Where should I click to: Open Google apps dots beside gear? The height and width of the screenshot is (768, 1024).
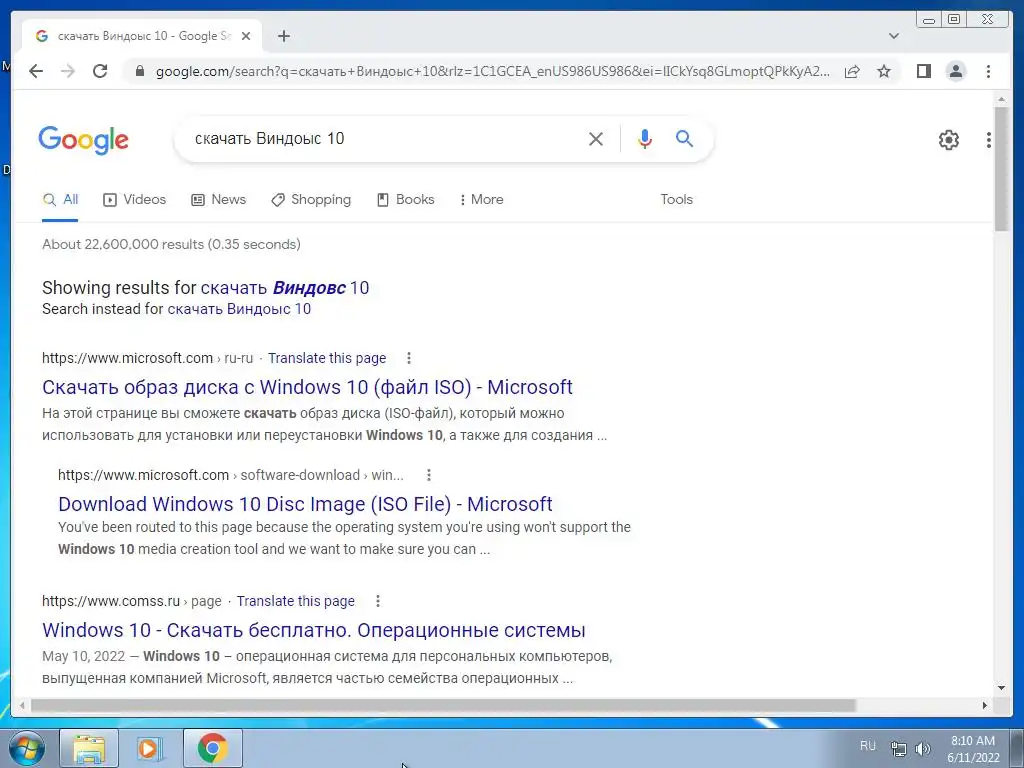point(989,139)
